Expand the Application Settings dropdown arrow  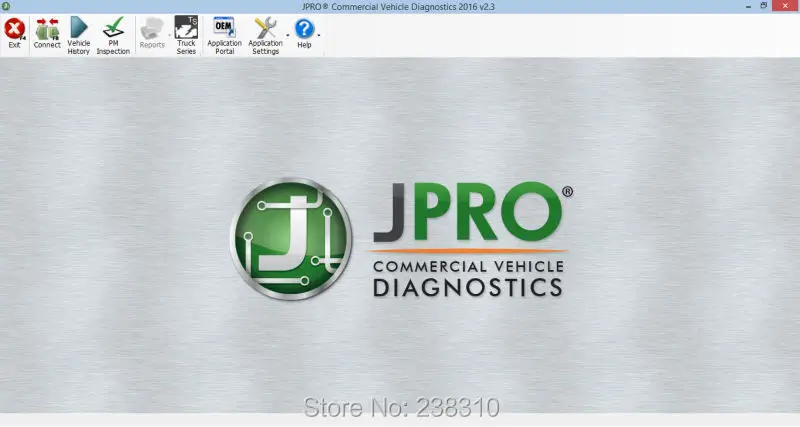pyautogui.click(x=288, y=35)
